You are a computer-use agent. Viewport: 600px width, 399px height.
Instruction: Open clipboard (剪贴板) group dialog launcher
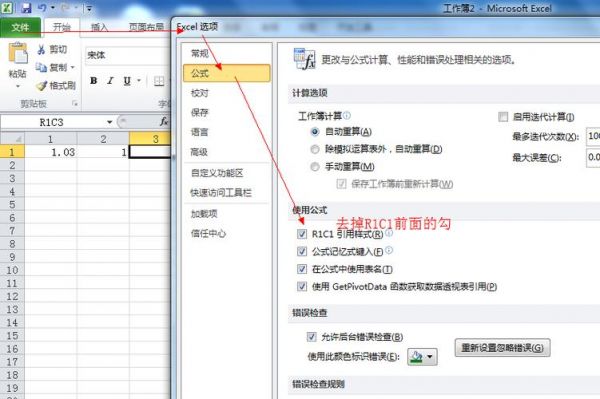(x=75, y=103)
